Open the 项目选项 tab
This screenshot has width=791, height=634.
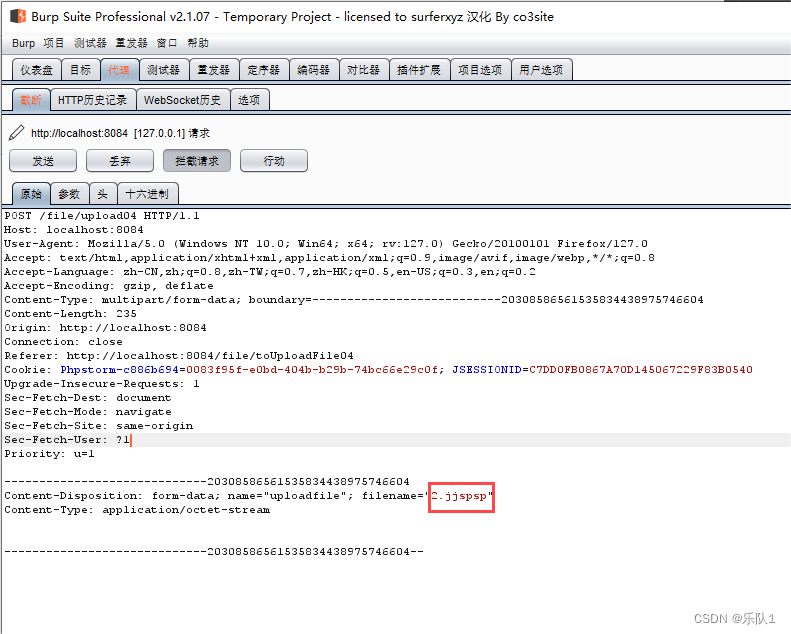coord(480,70)
